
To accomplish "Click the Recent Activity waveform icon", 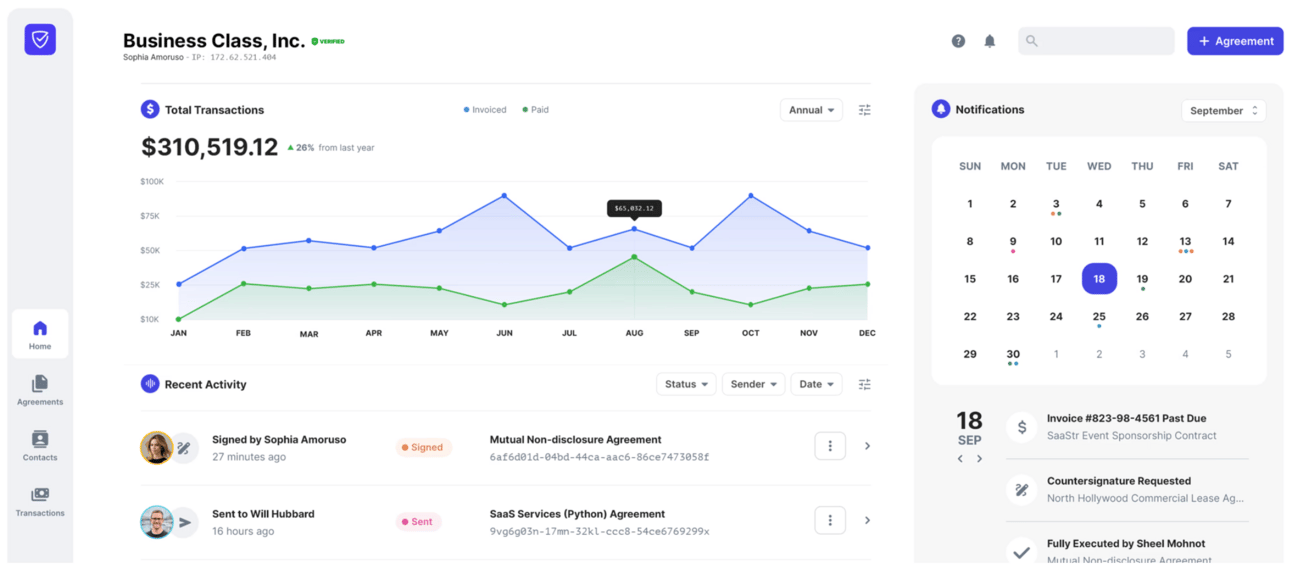I will click(x=150, y=384).
